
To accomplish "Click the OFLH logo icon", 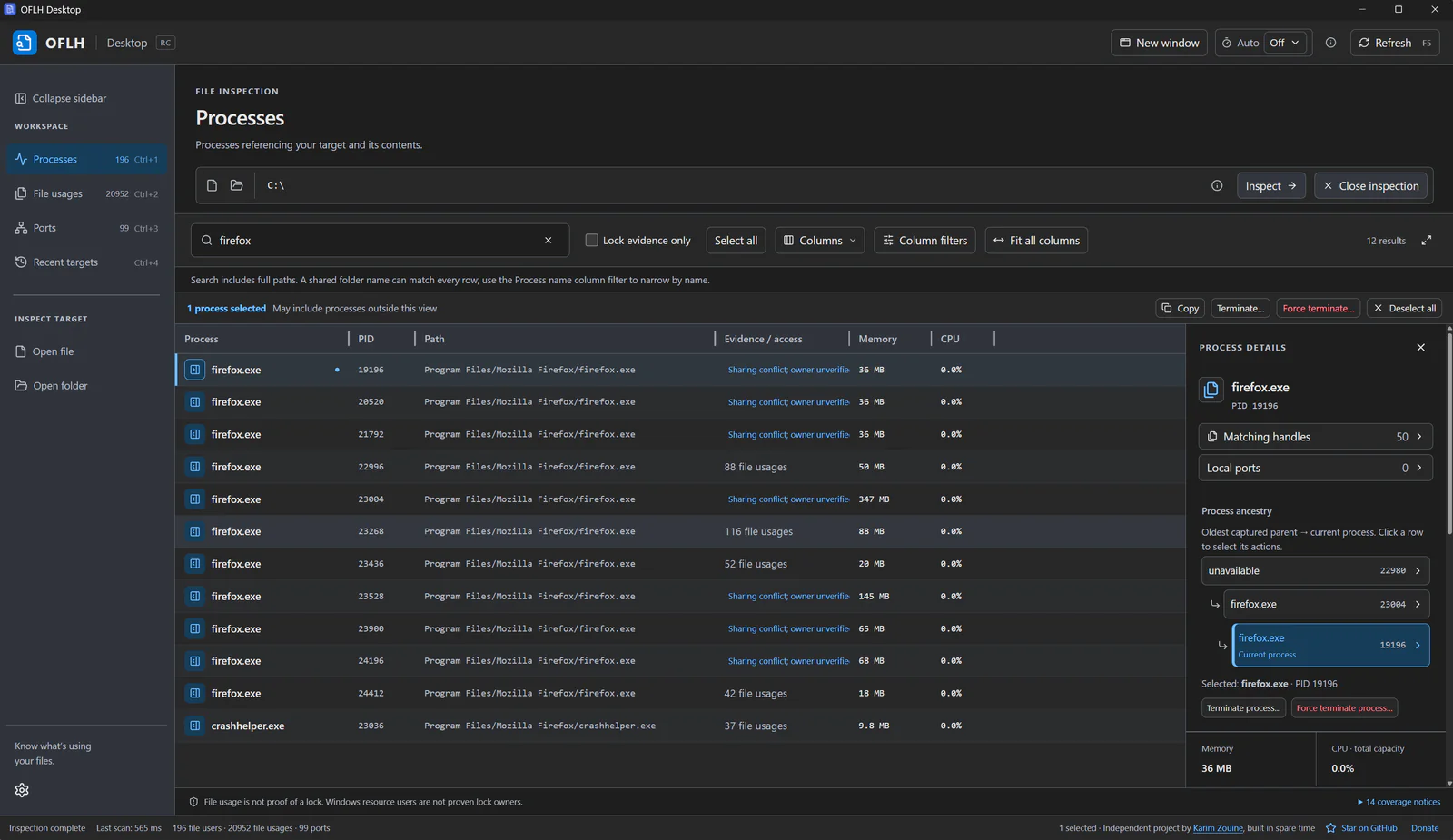I will (x=25, y=43).
